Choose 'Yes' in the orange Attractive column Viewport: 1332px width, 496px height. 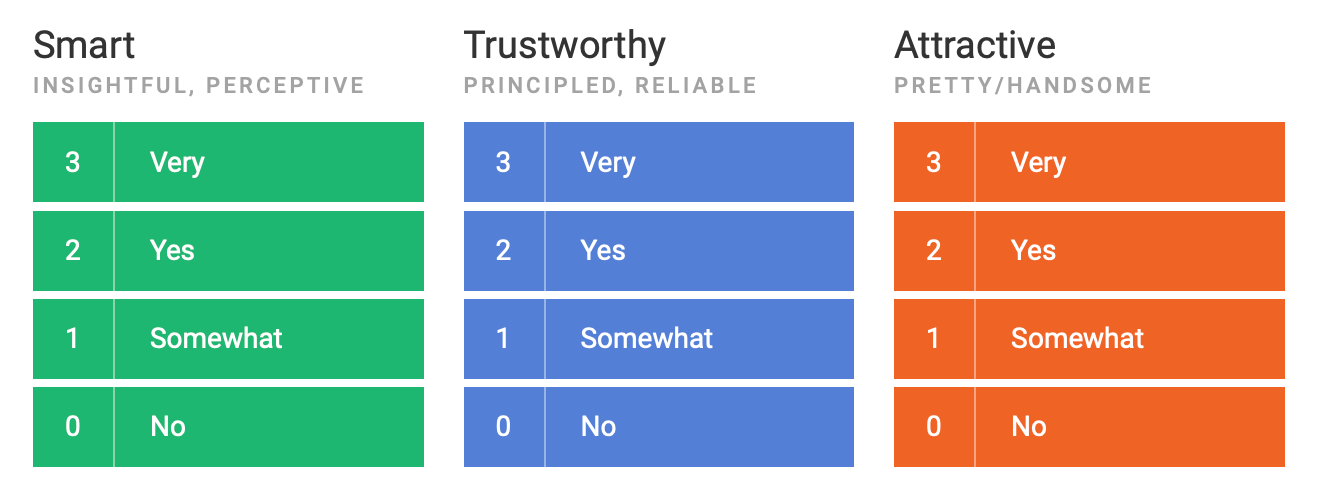pos(1089,250)
